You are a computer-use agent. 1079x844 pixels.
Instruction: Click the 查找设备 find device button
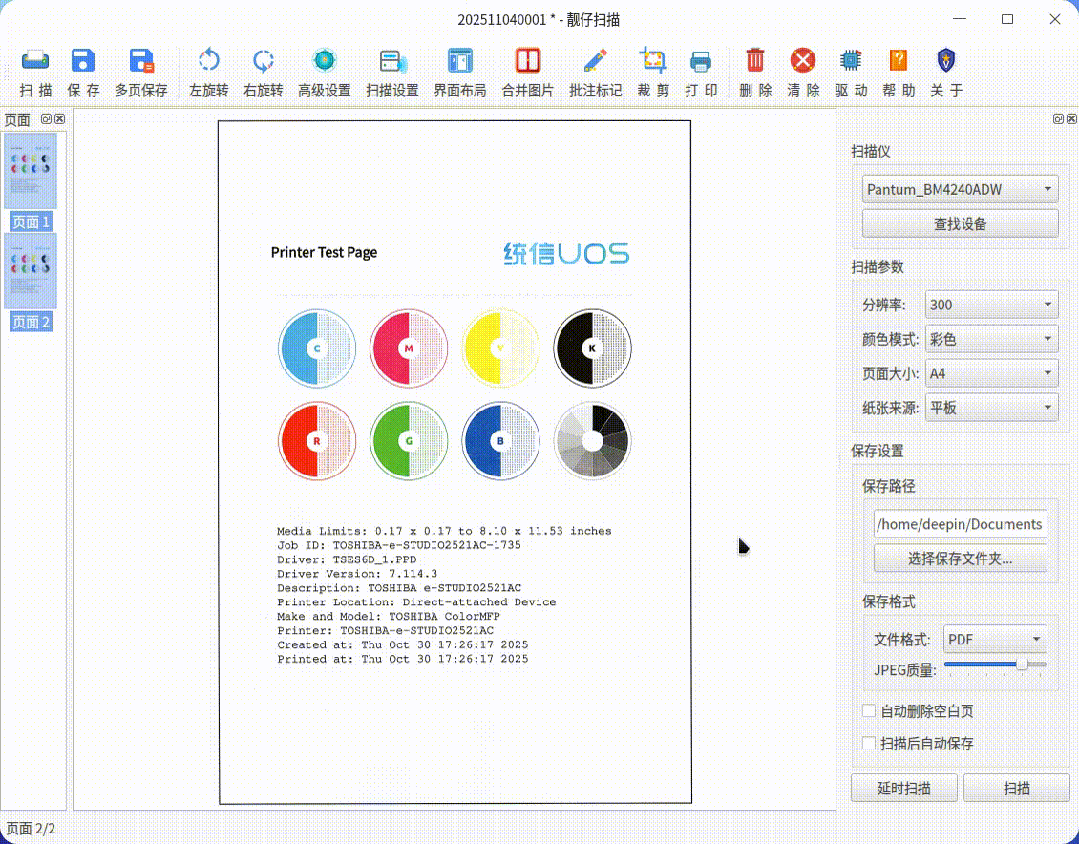point(960,224)
